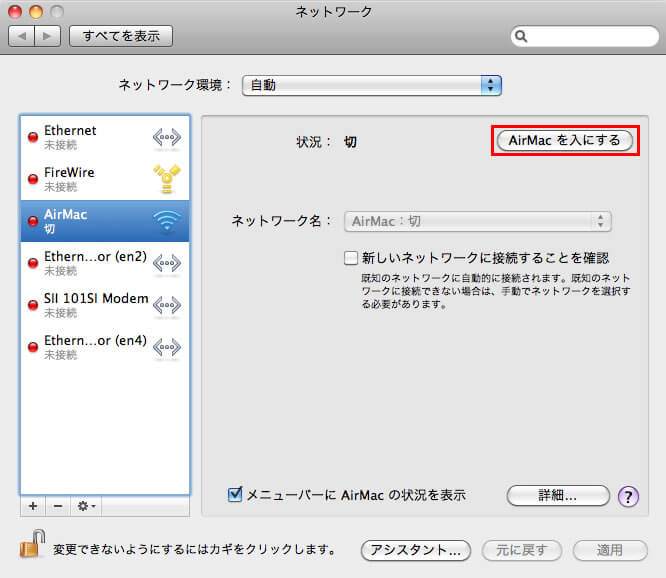Go back with the left arrow button
Image resolution: width=666 pixels, height=578 pixels.
22,36
